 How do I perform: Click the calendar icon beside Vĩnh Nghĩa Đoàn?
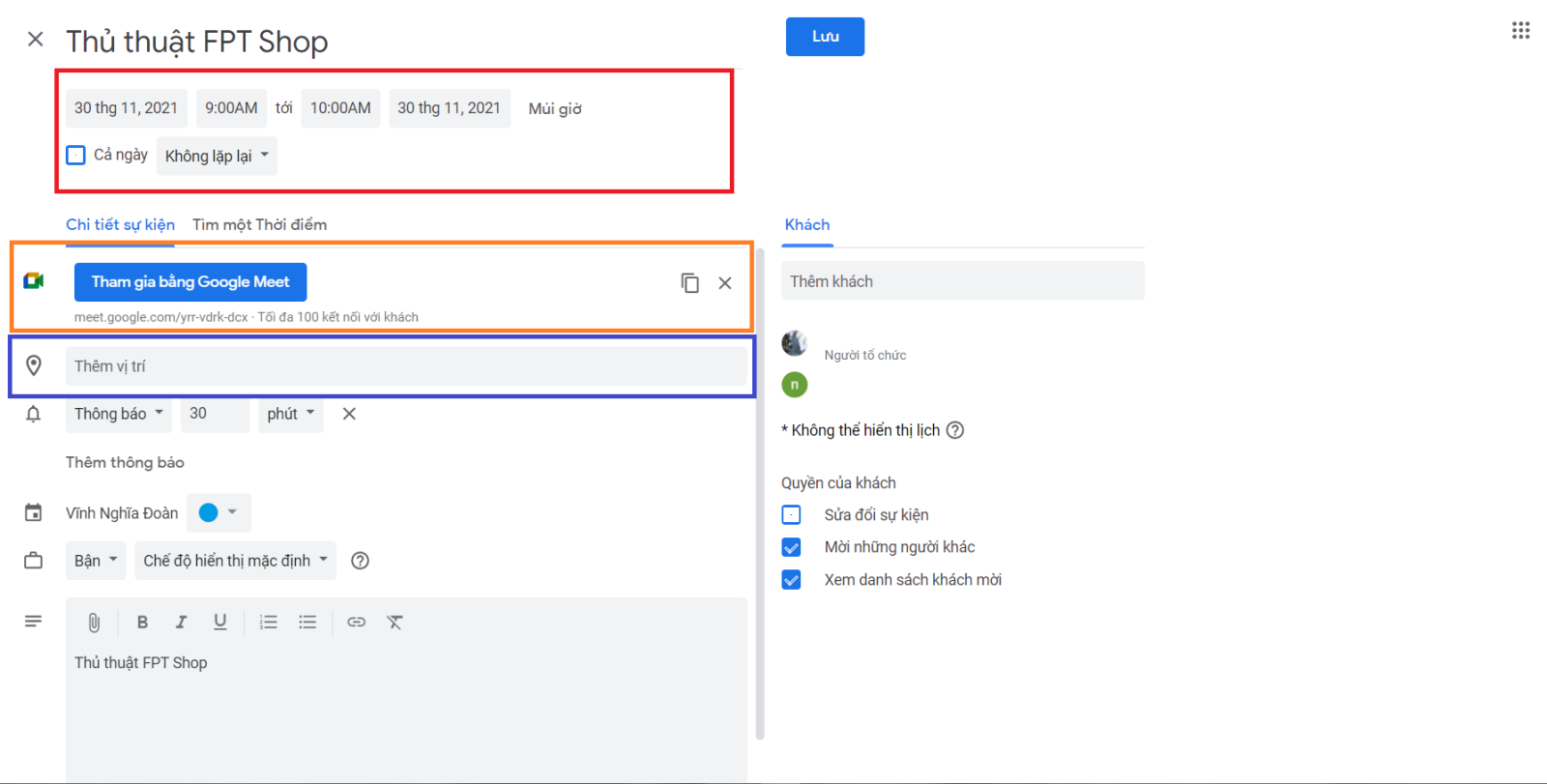(x=34, y=512)
